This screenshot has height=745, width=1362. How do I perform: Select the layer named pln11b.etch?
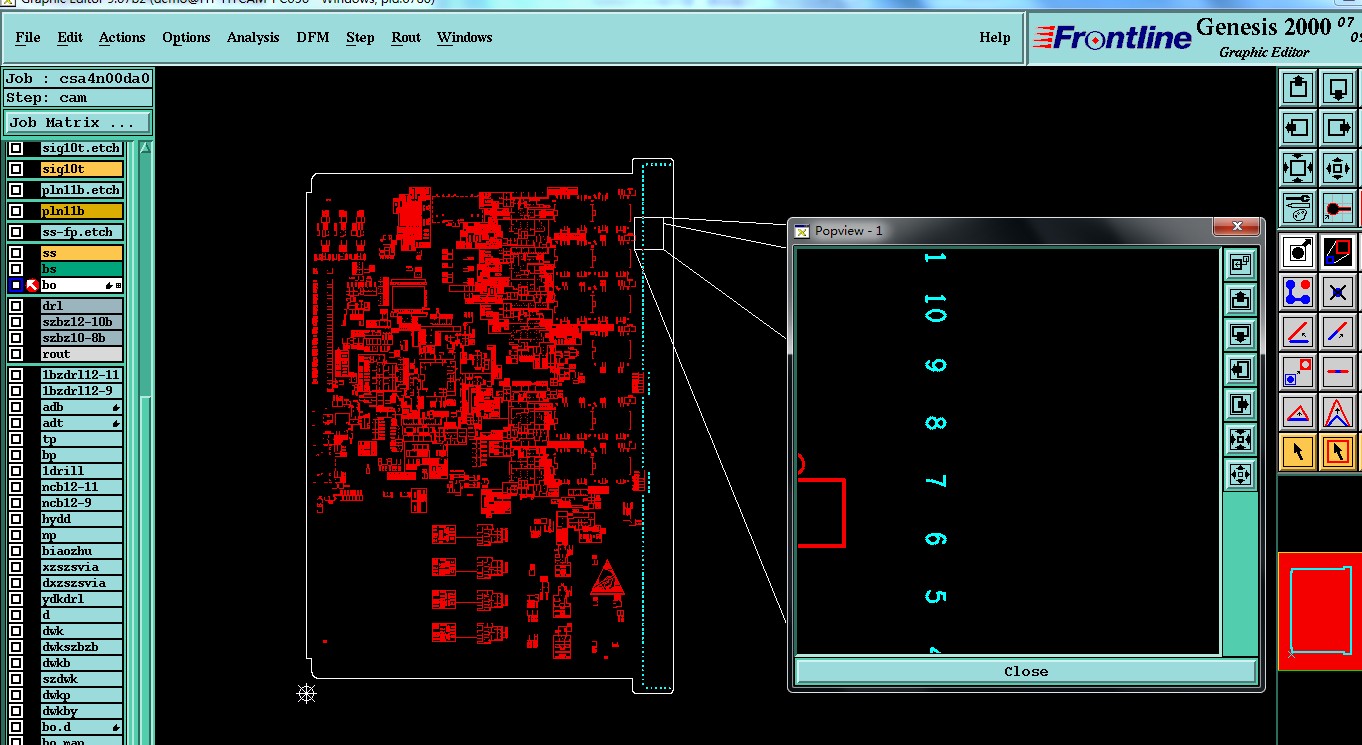pyautogui.click(x=82, y=190)
